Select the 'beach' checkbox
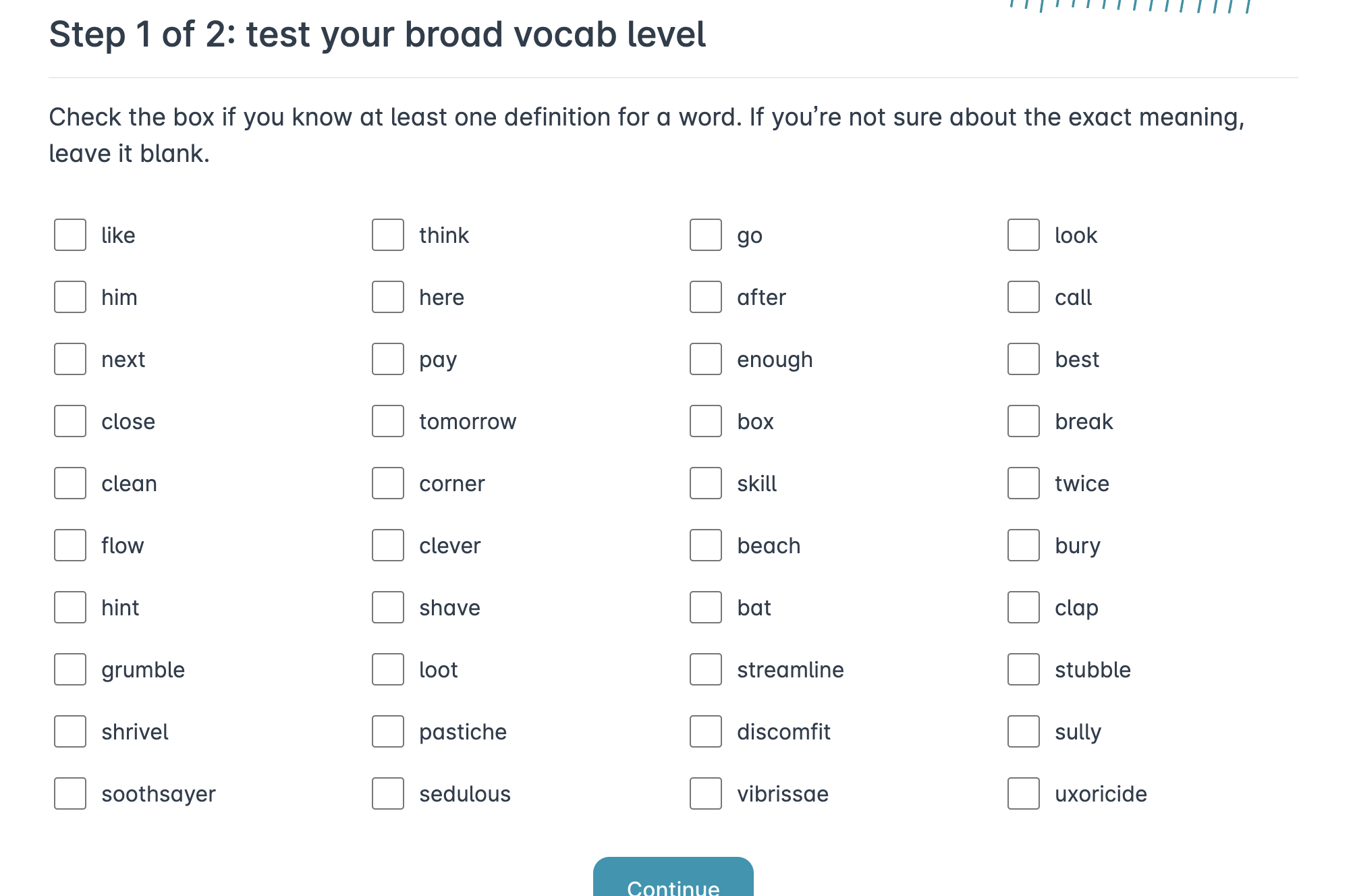The width and height of the screenshot is (1355, 896). click(706, 545)
